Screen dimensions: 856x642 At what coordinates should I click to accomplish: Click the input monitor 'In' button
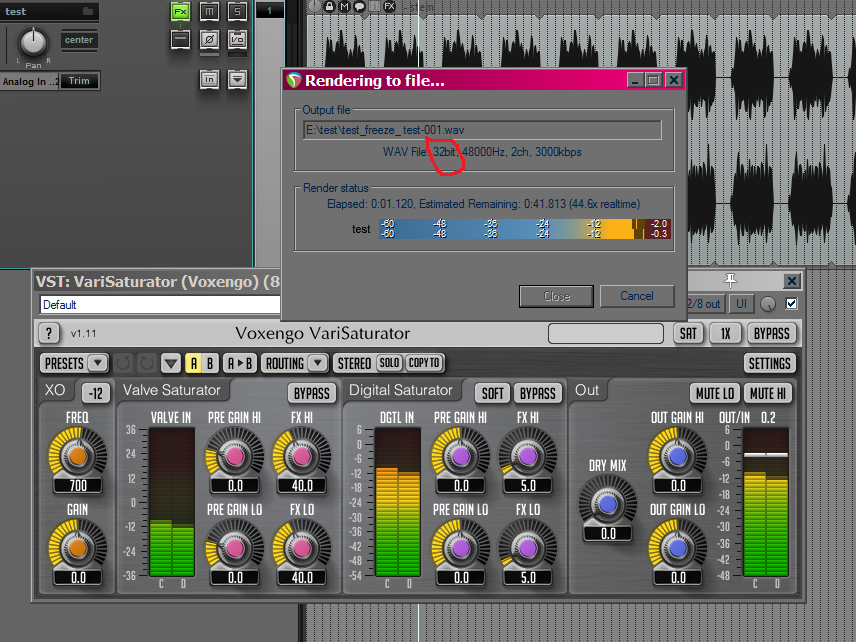point(209,79)
